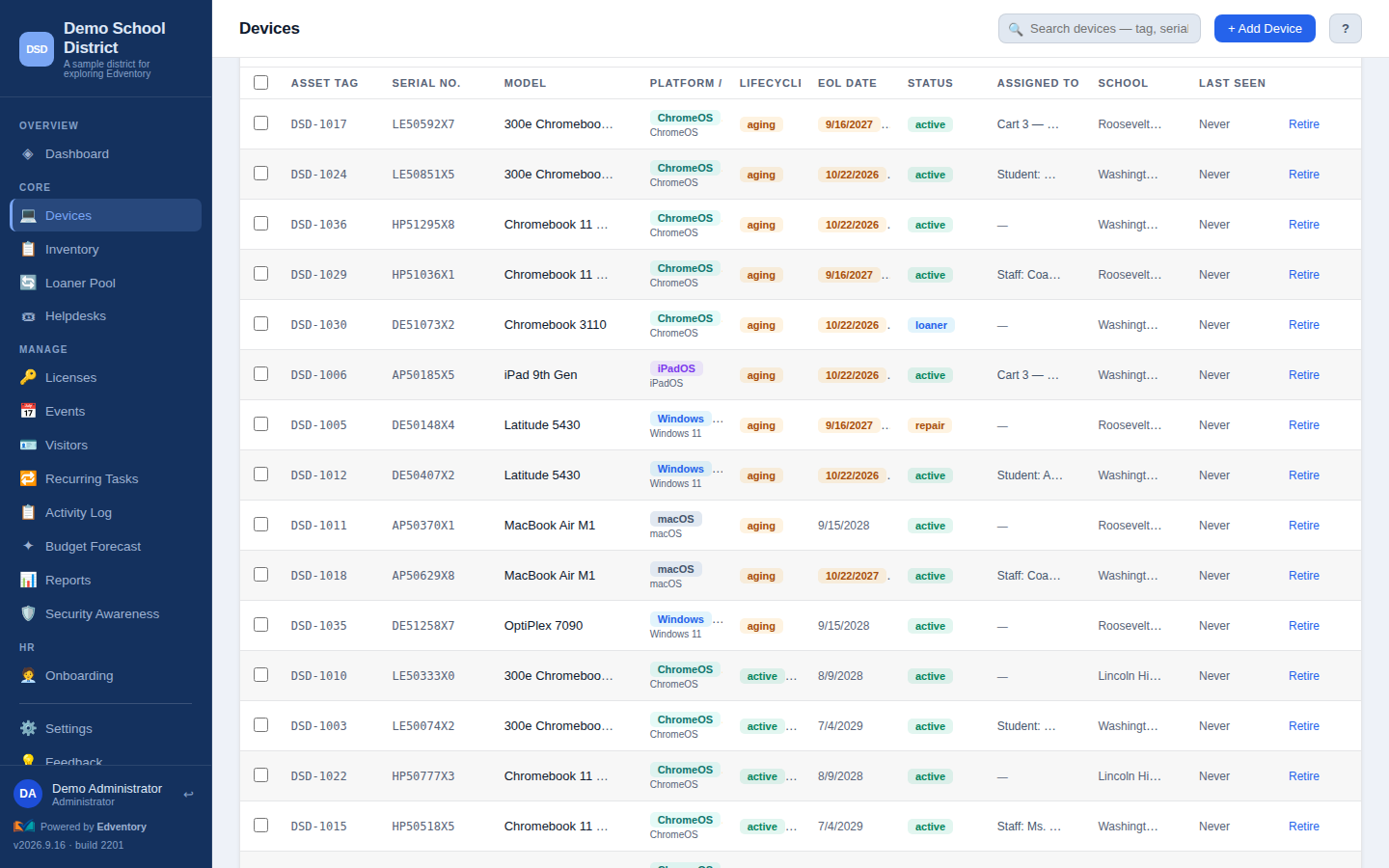Click the repair status badge for DSD-1005
The image size is (1389, 868).
930,425
